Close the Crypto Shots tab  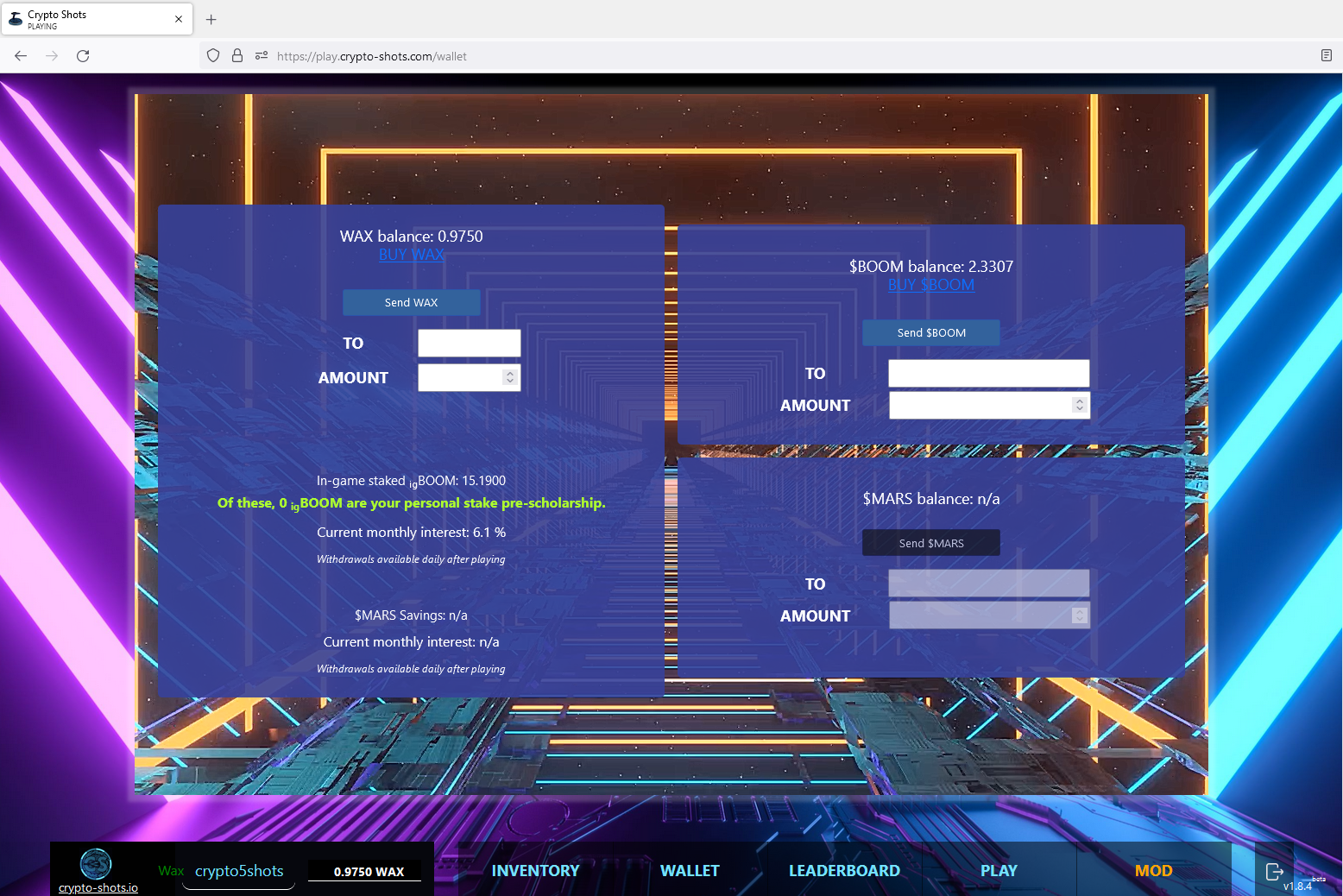click(x=179, y=19)
